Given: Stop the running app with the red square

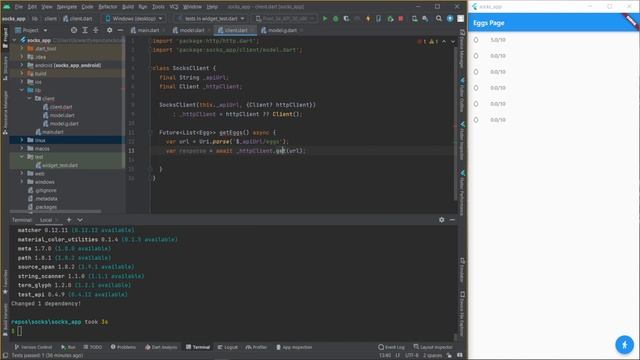Looking at the screenshot, I should coord(401,18).
